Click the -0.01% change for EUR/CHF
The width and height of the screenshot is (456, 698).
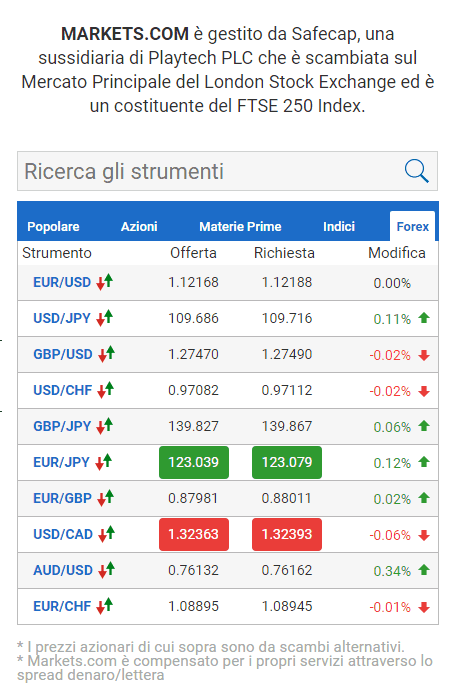click(x=390, y=607)
